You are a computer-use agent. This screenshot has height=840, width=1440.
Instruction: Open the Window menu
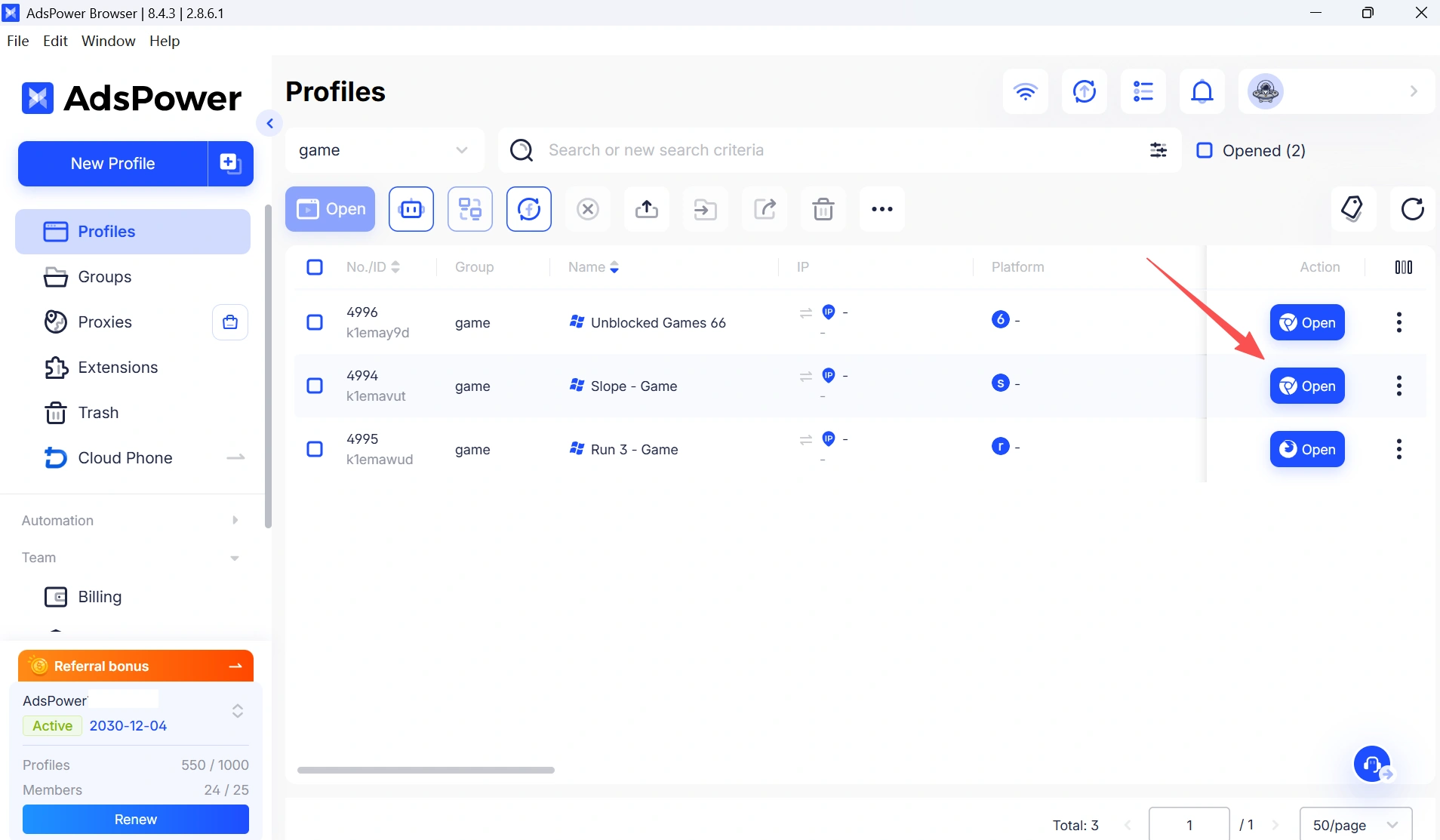click(x=109, y=41)
